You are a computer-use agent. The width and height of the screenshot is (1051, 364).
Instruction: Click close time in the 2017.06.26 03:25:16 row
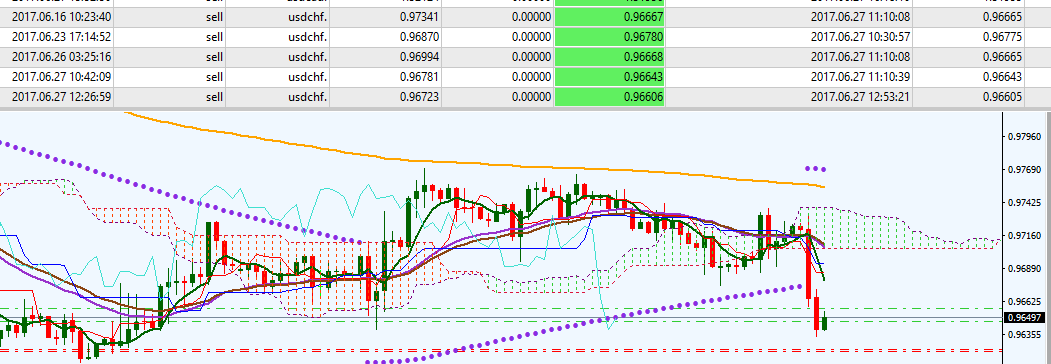pos(860,56)
